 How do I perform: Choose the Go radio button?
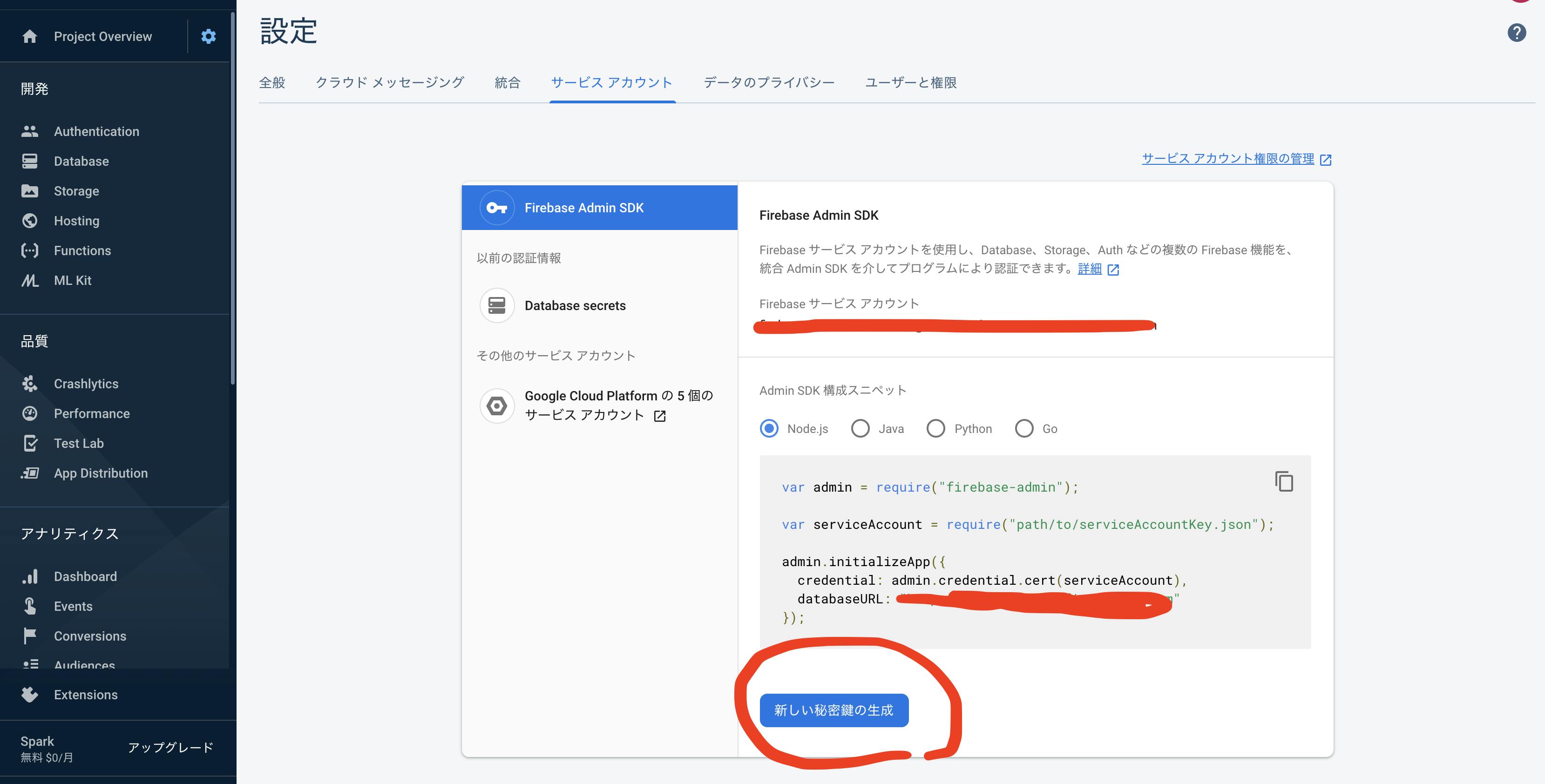1024,429
